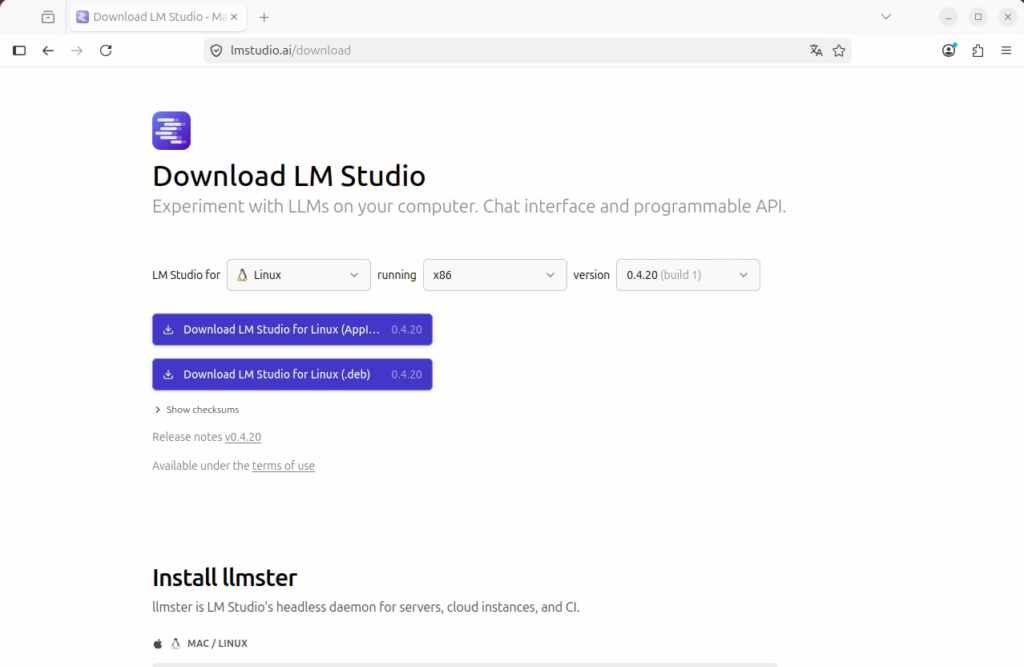Screen dimensions: 1024x667
Task: Translate this page icon
Action: click(816, 50)
